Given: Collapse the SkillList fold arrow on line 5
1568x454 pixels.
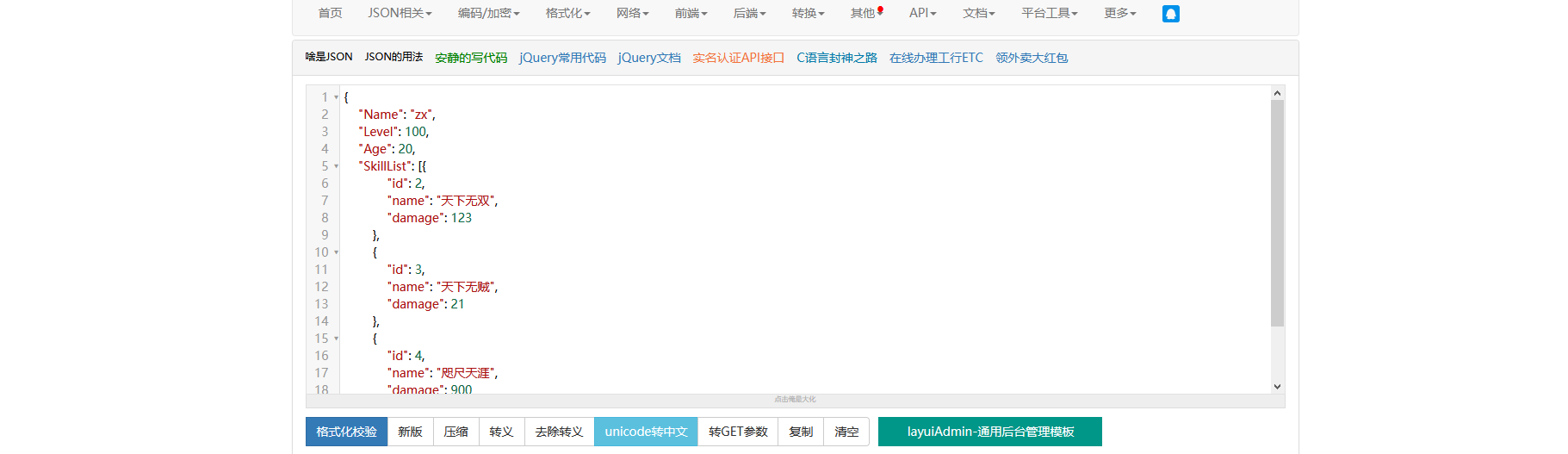Looking at the screenshot, I should pos(336,166).
